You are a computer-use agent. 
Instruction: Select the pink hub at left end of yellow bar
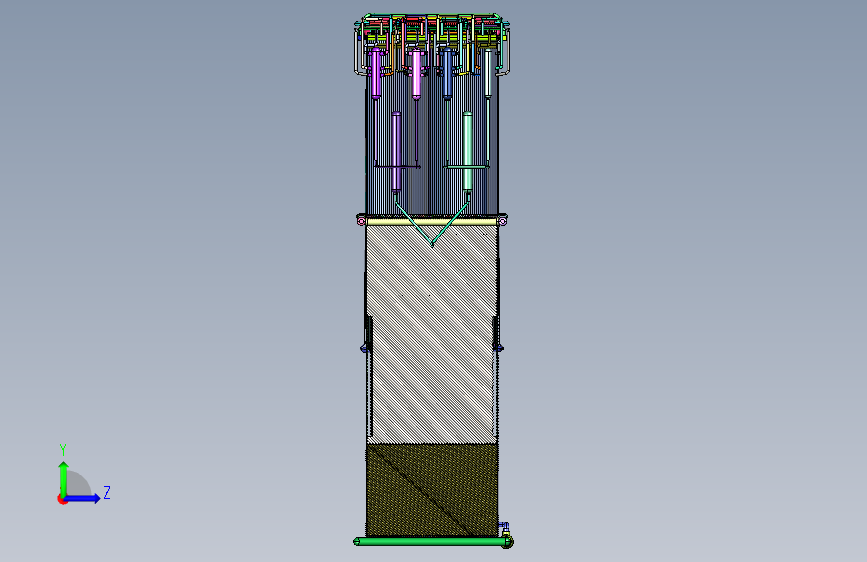point(361,221)
